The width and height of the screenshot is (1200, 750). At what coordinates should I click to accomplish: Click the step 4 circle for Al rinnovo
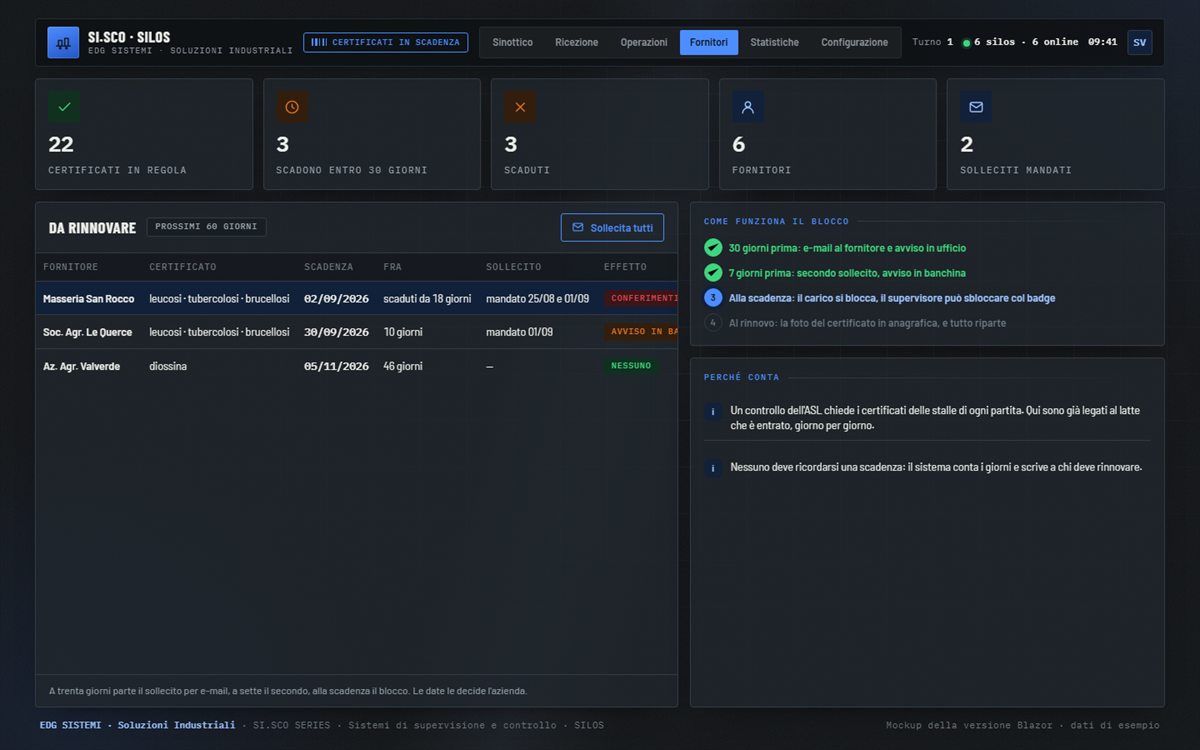point(713,323)
